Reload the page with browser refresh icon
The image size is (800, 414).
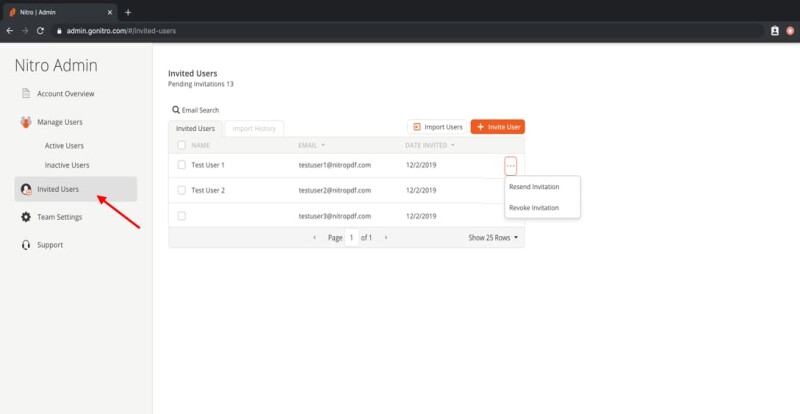(40, 31)
